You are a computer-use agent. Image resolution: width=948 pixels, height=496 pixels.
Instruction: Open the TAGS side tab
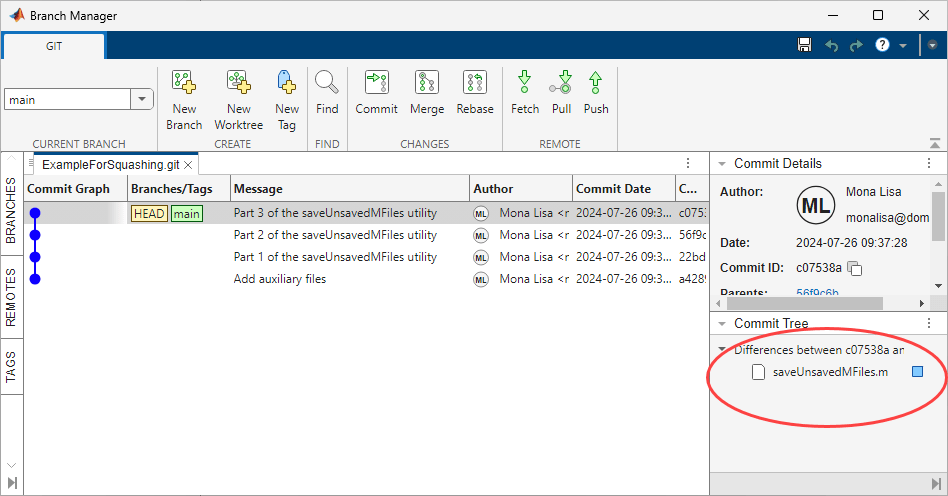pos(11,361)
